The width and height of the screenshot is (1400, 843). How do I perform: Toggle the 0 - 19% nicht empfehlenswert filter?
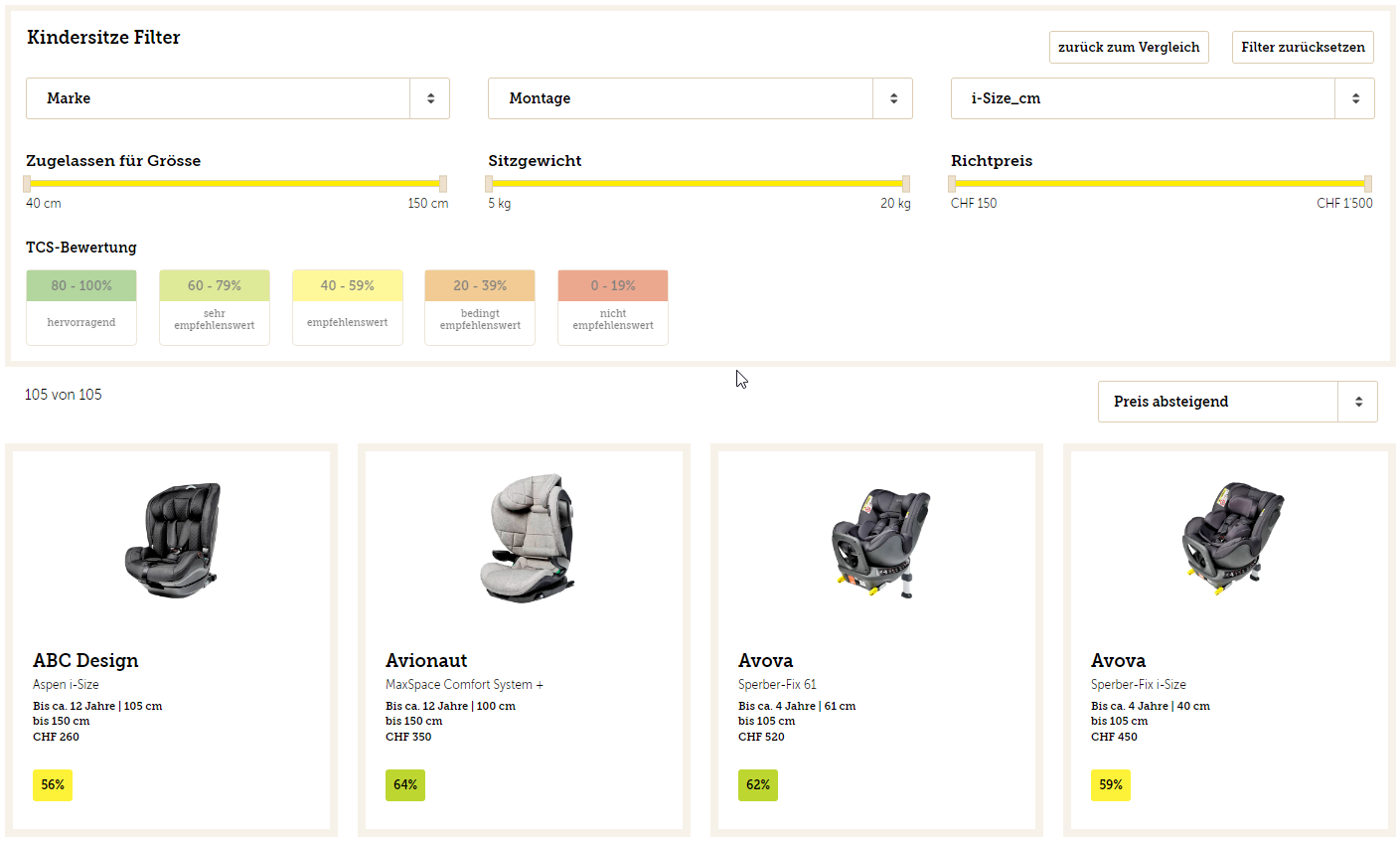(x=613, y=307)
